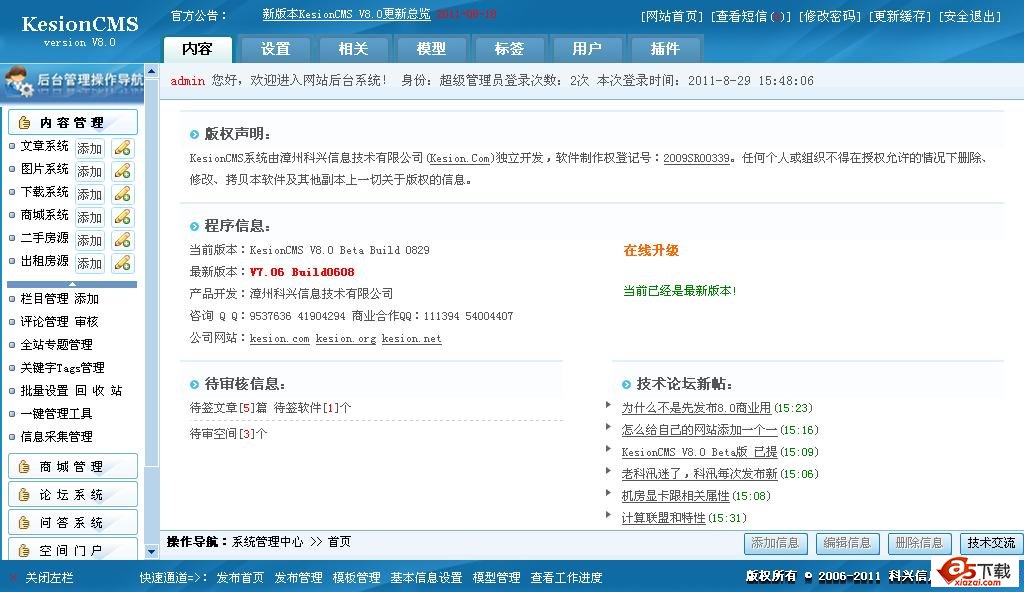Click 添加信息 button
Screen dimensions: 1024x592
775,543
